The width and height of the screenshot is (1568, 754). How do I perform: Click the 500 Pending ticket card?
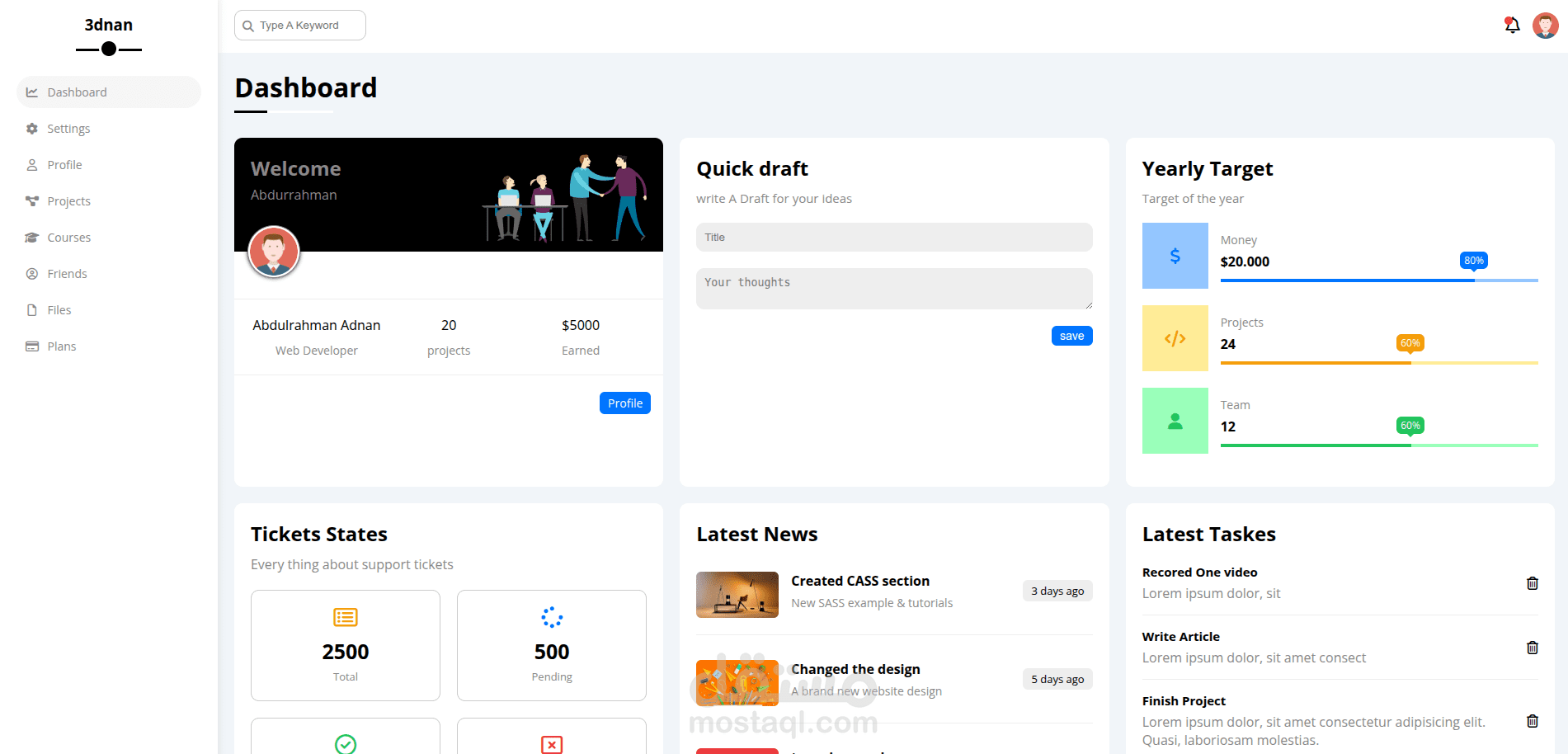552,645
